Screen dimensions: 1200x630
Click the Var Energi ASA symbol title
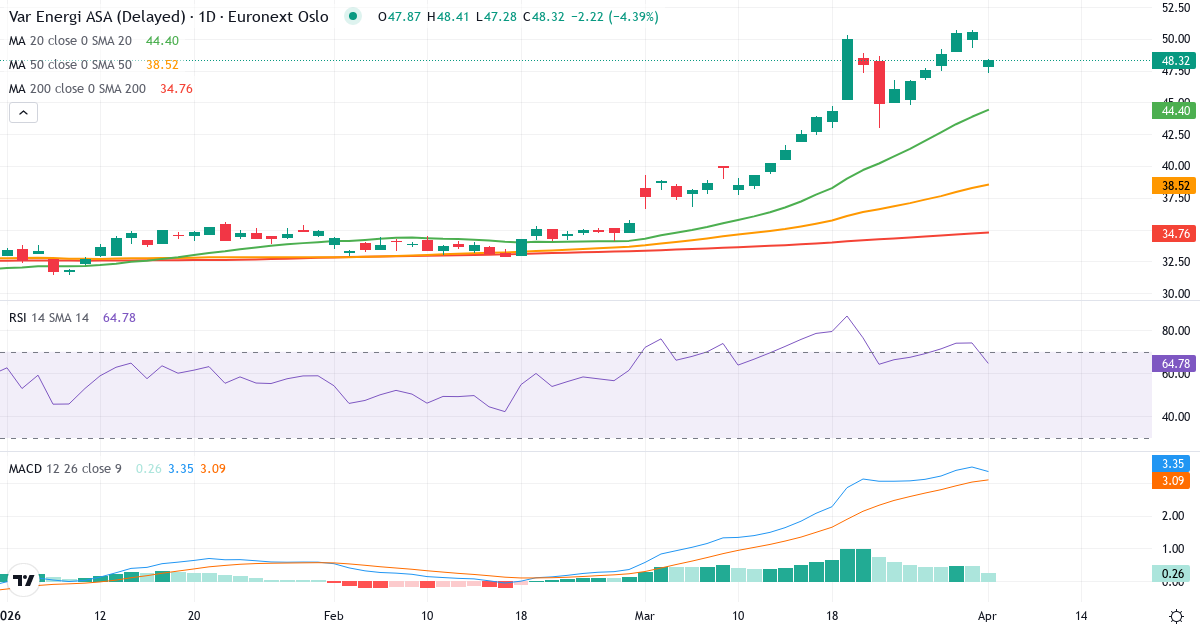click(168, 17)
